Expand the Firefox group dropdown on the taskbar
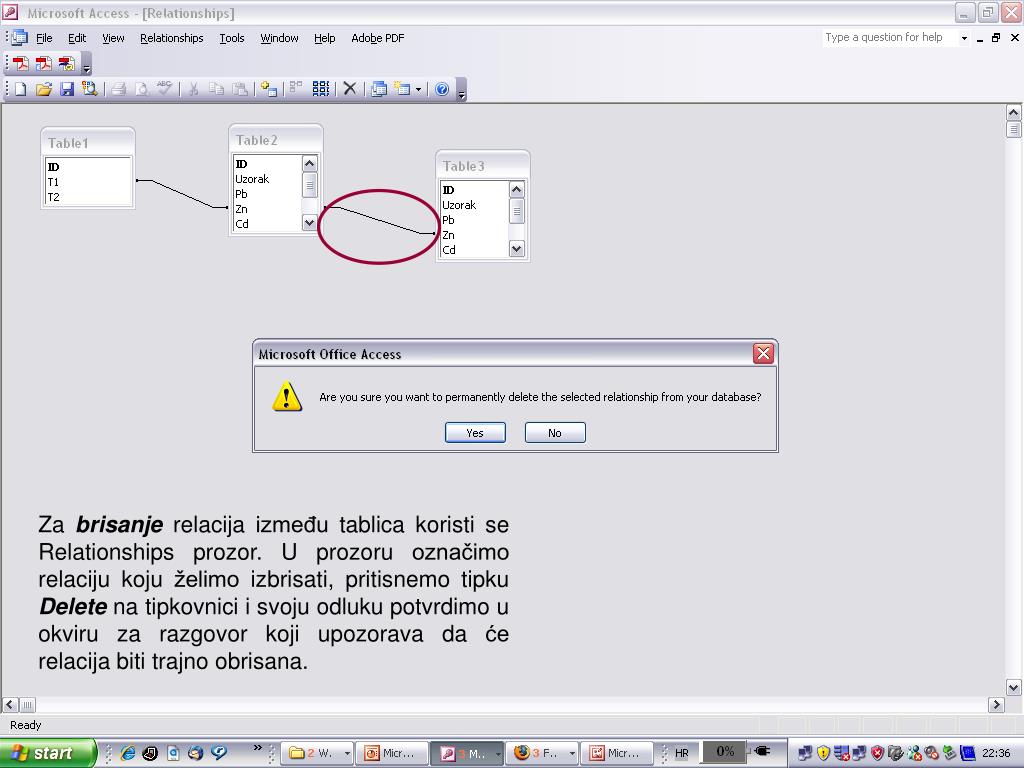Screen dimensions: 1024x768 pos(572,754)
